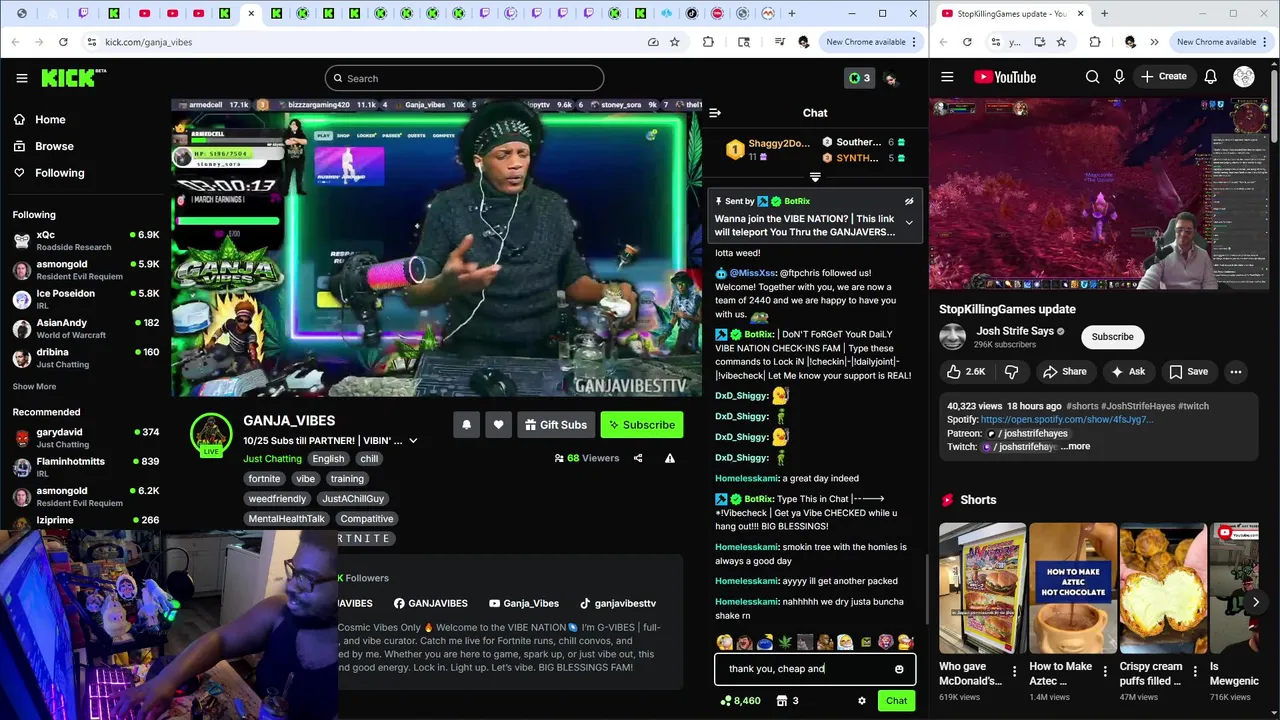Click the chat shop icon

(782, 701)
